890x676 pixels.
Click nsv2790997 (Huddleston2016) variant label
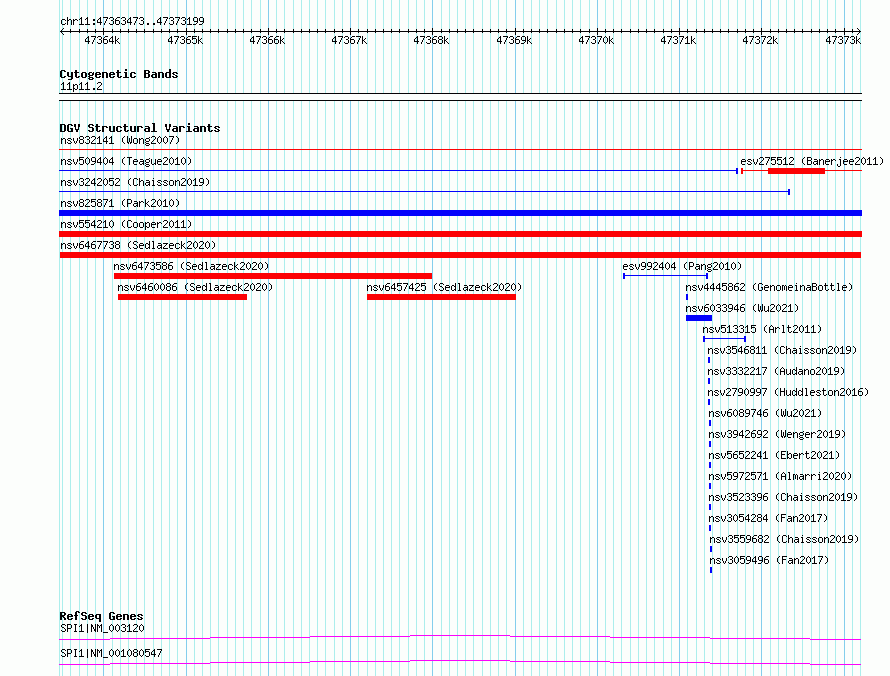(x=788, y=392)
